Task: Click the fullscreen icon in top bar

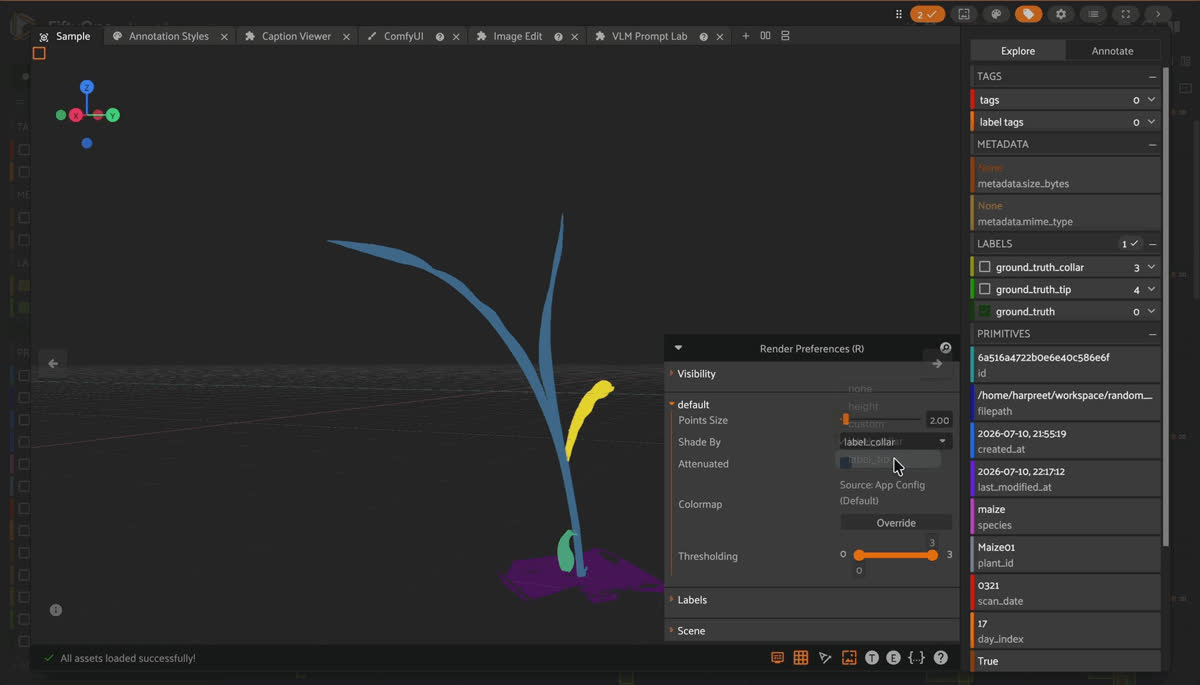Action: point(1126,14)
